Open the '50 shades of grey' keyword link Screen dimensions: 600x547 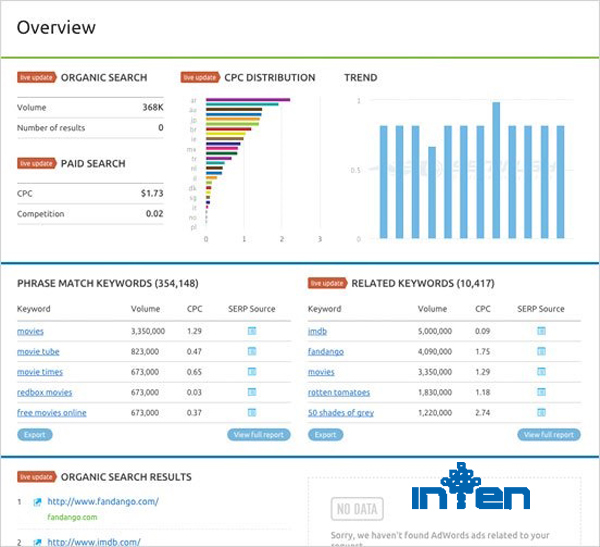click(x=342, y=413)
